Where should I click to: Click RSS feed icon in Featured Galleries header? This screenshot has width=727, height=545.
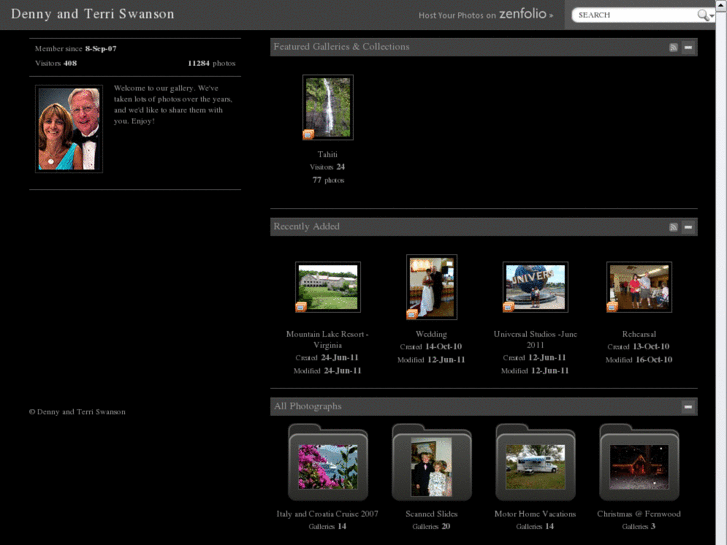[674, 47]
